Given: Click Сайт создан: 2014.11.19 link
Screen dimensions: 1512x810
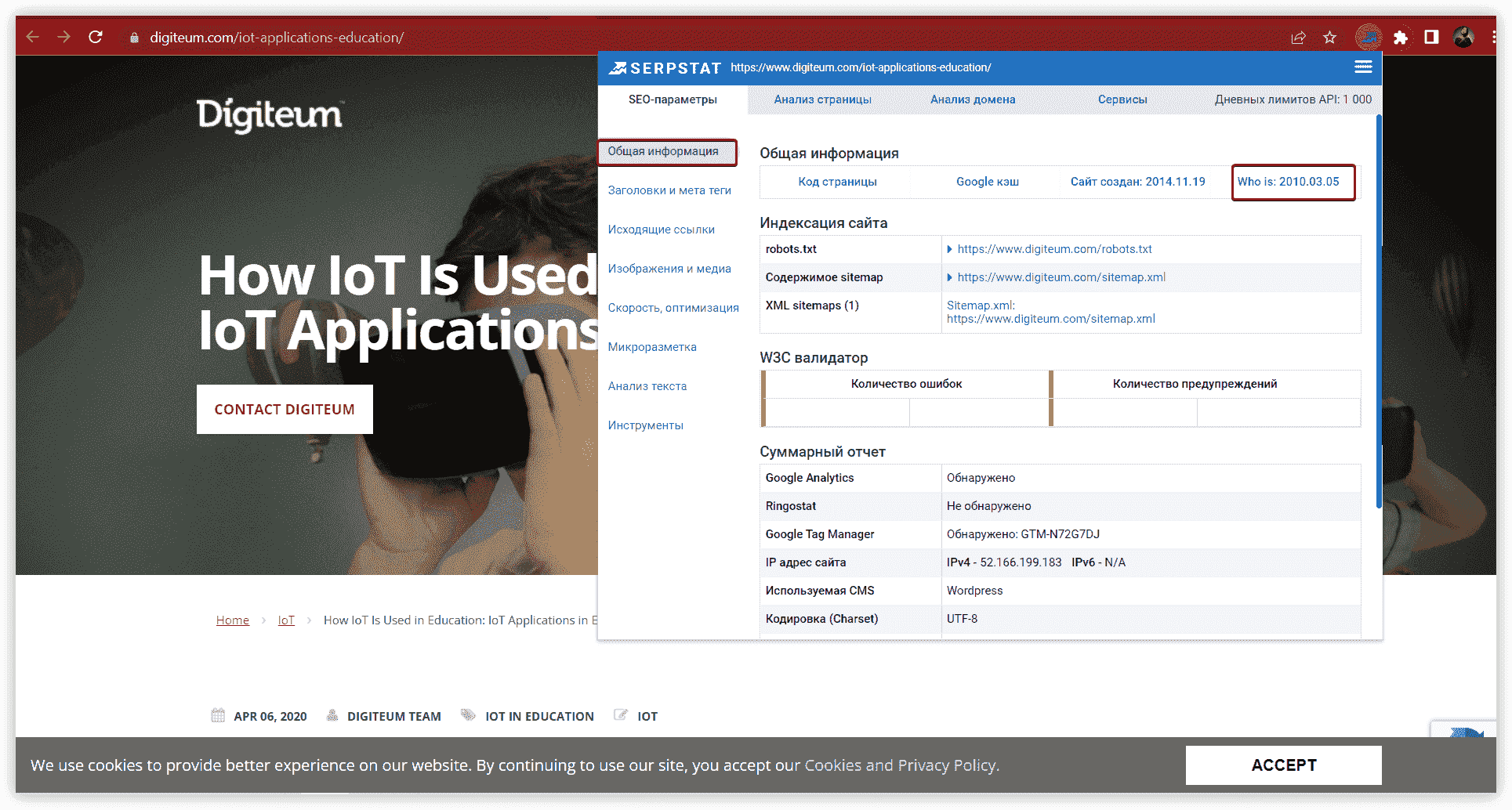Looking at the screenshot, I should coord(1138,182).
